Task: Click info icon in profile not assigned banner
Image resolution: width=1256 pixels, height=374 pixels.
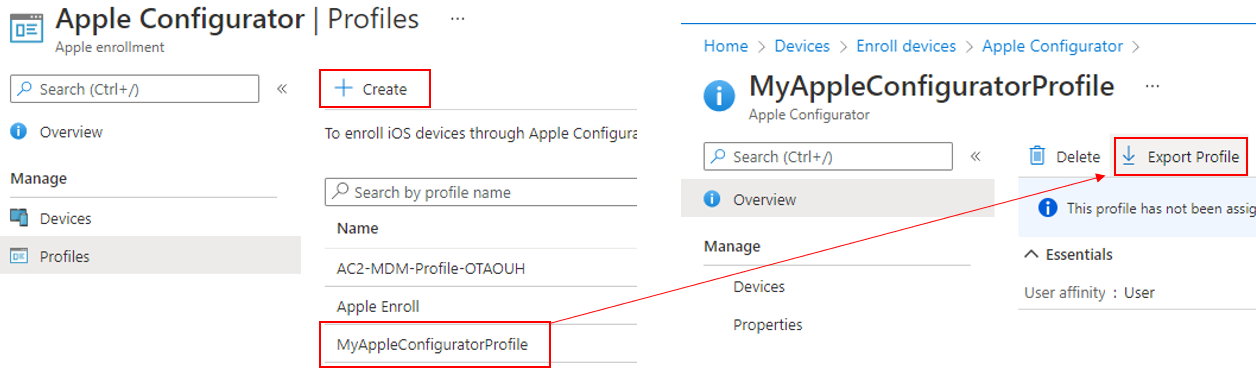Action: tap(1047, 208)
